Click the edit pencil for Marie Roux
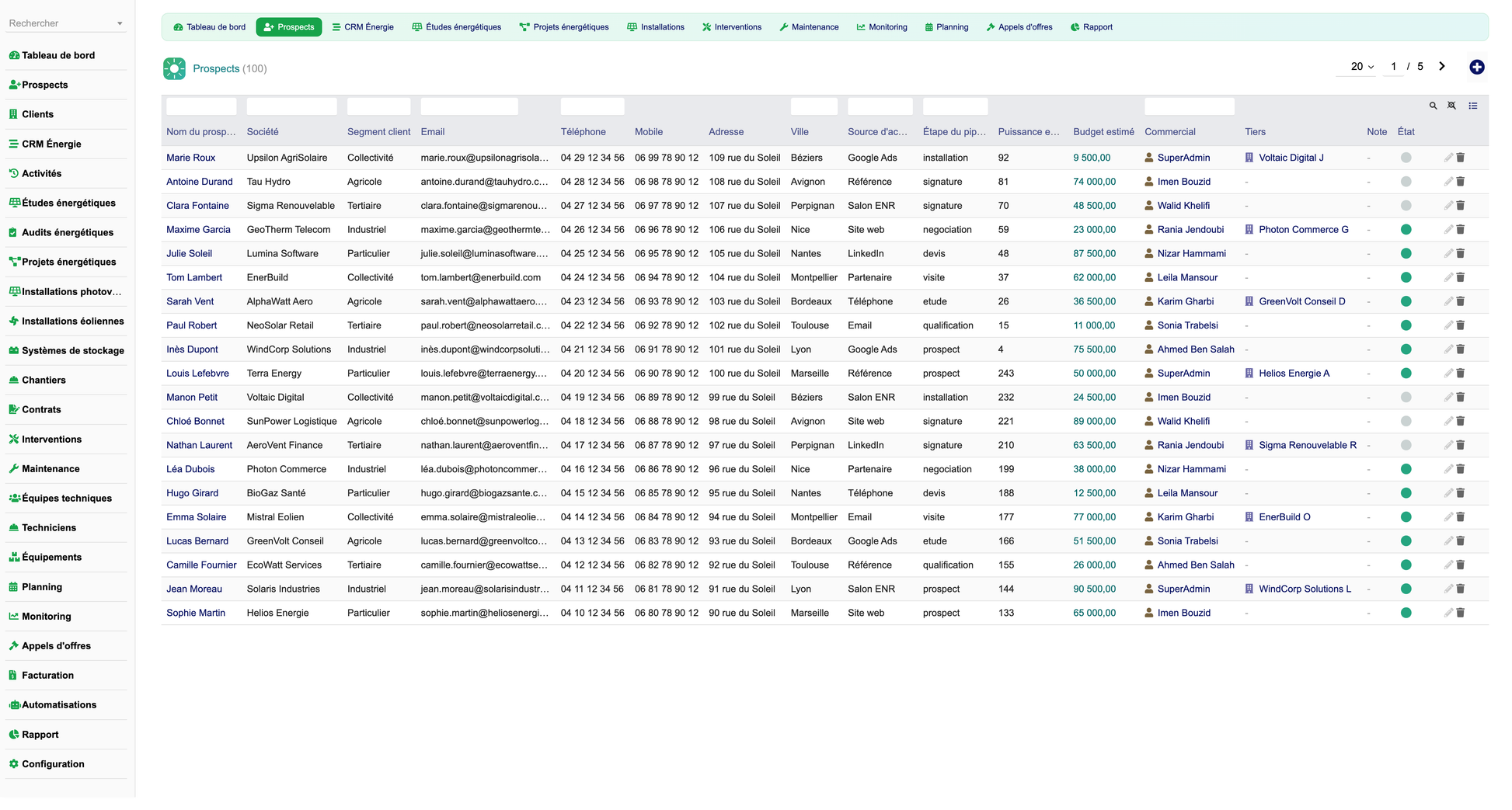Image resolution: width=1512 pixels, height=810 pixels. pyautogui.click(x=1448, y=158)
